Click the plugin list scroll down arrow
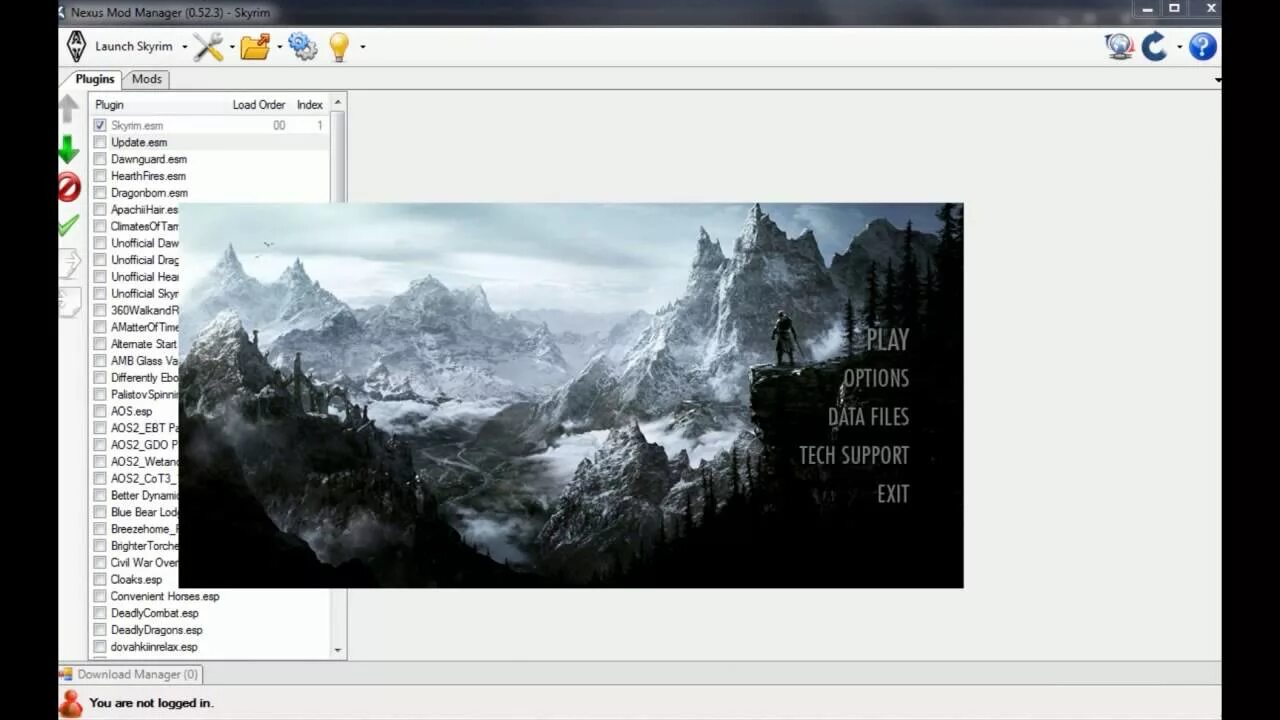The height and width of the screenshot is (720, 1280). [x=338, y=650]
